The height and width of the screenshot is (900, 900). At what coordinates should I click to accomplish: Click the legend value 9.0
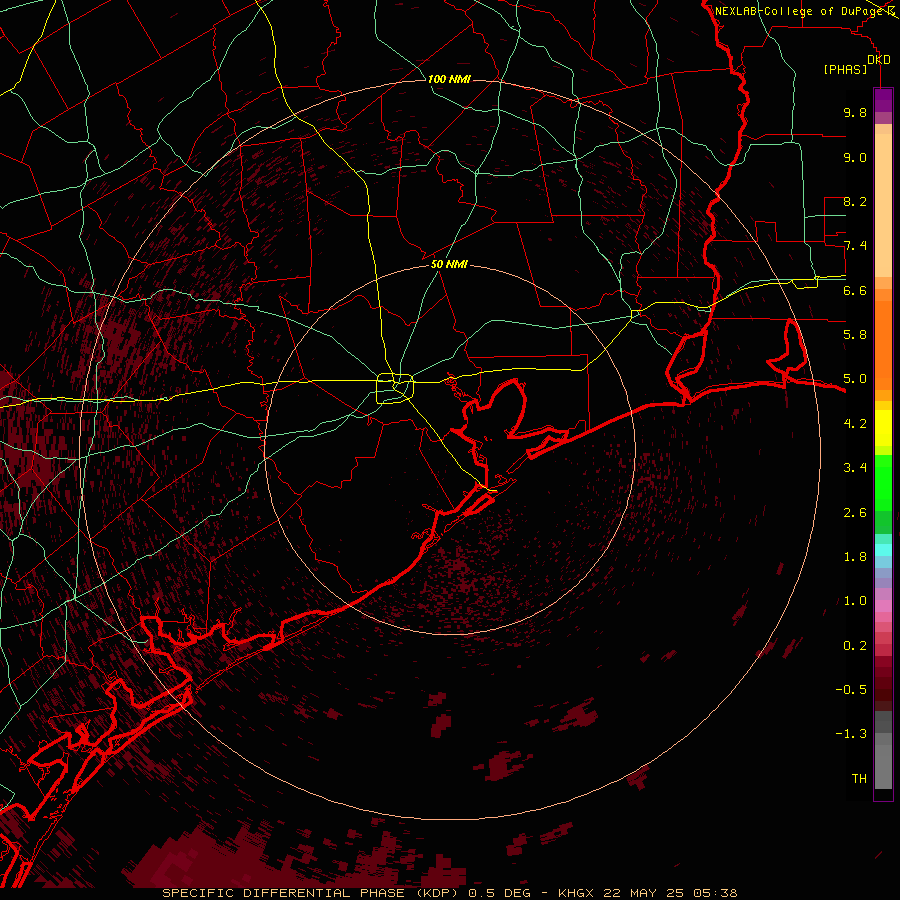coord(855,157)
